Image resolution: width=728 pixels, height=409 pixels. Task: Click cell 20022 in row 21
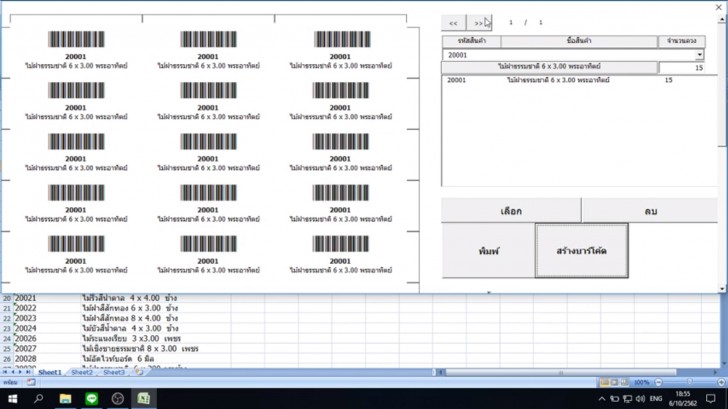46,308
